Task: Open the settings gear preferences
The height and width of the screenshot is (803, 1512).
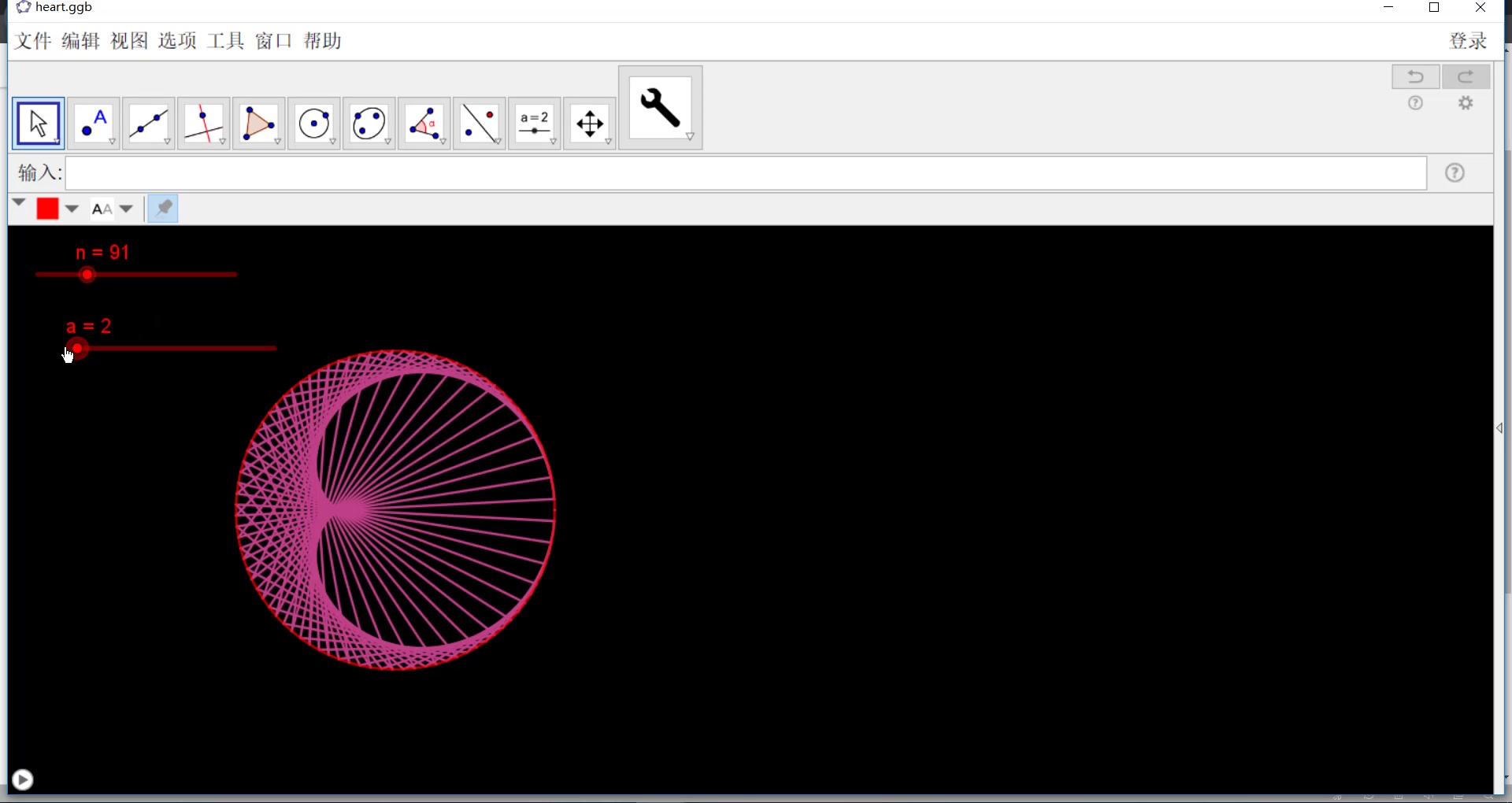Action: pyautogui.click(x=1466, y=103)
